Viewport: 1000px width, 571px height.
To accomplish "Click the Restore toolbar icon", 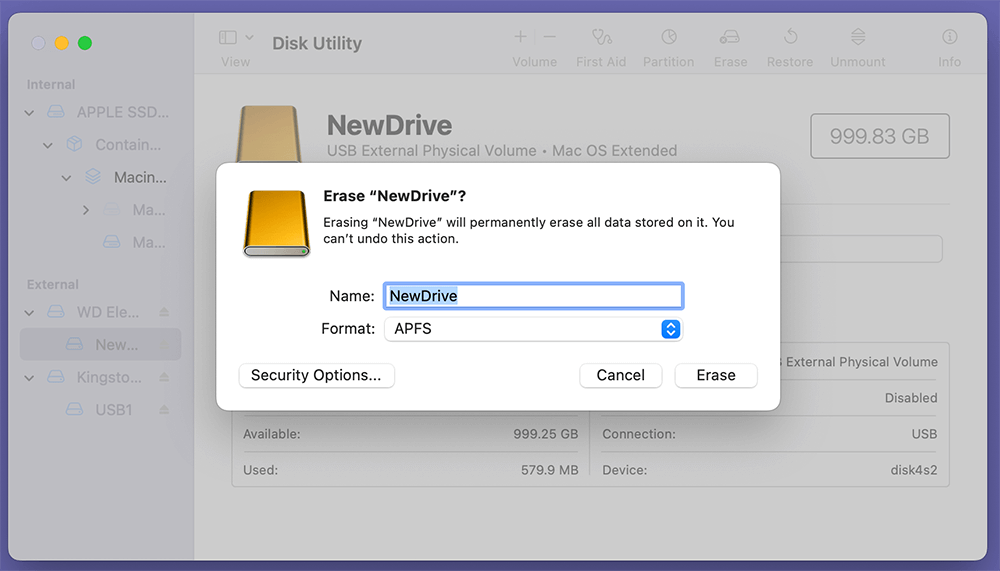I will pyautogui.click(x=790, y=37).
